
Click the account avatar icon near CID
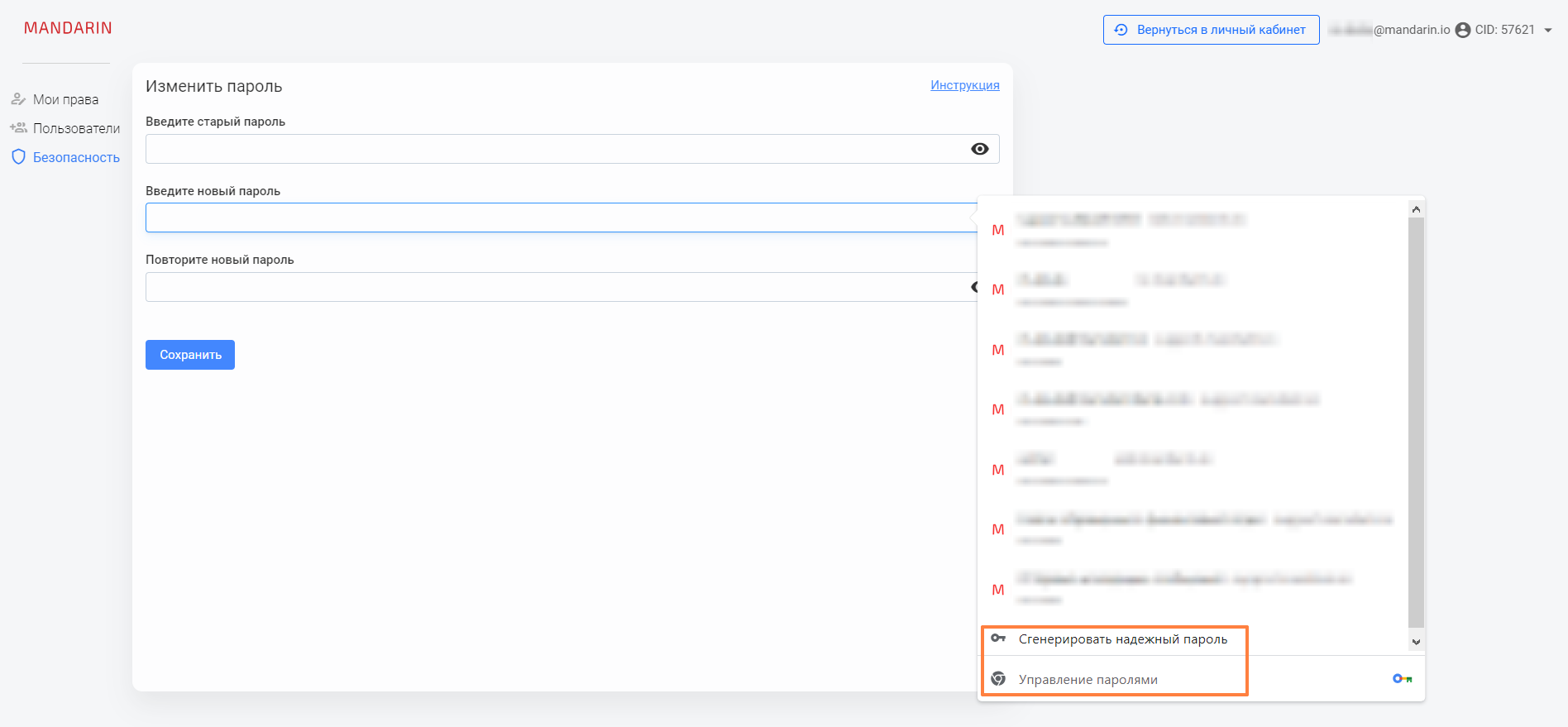[x=1462, y=30]
